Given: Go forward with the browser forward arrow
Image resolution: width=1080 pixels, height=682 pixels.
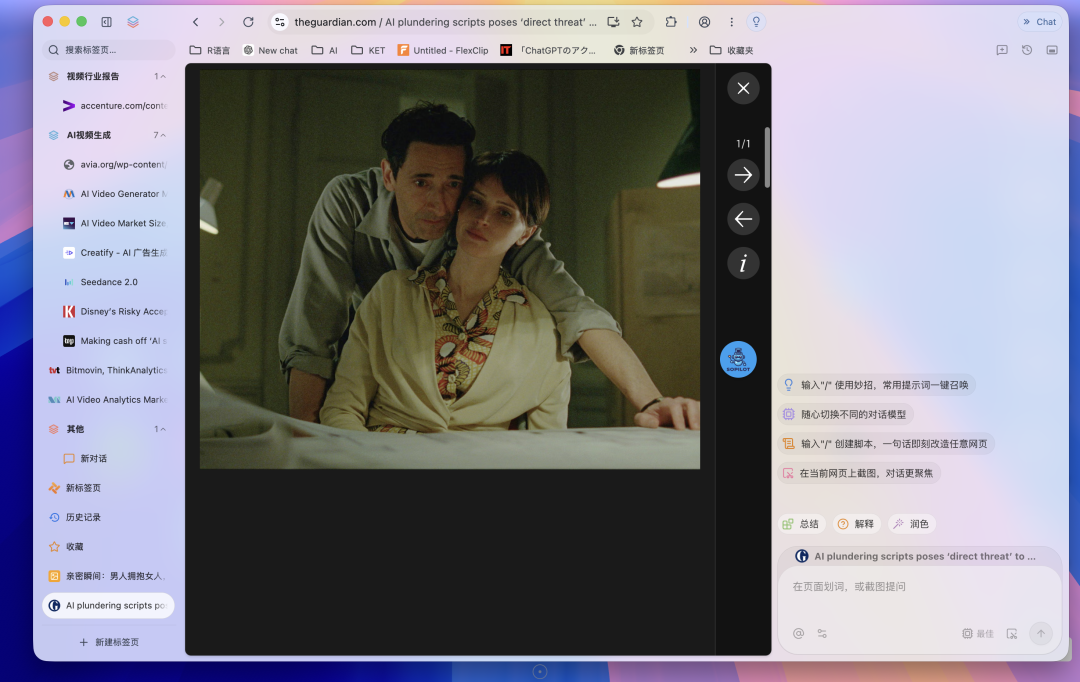Looking at the screenshot, I should [221, 22].
